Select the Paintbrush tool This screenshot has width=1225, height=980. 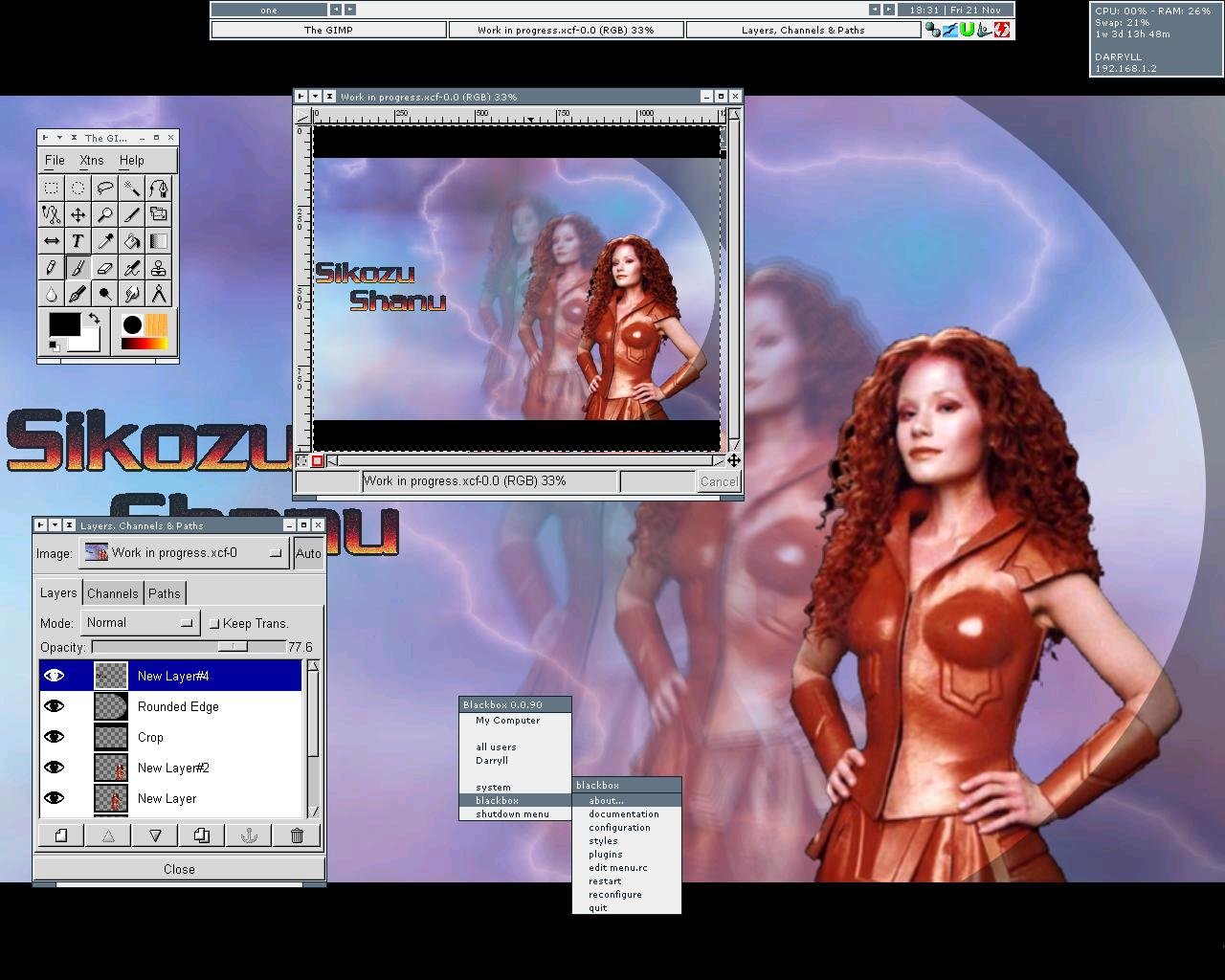click(x=78, y=268)
